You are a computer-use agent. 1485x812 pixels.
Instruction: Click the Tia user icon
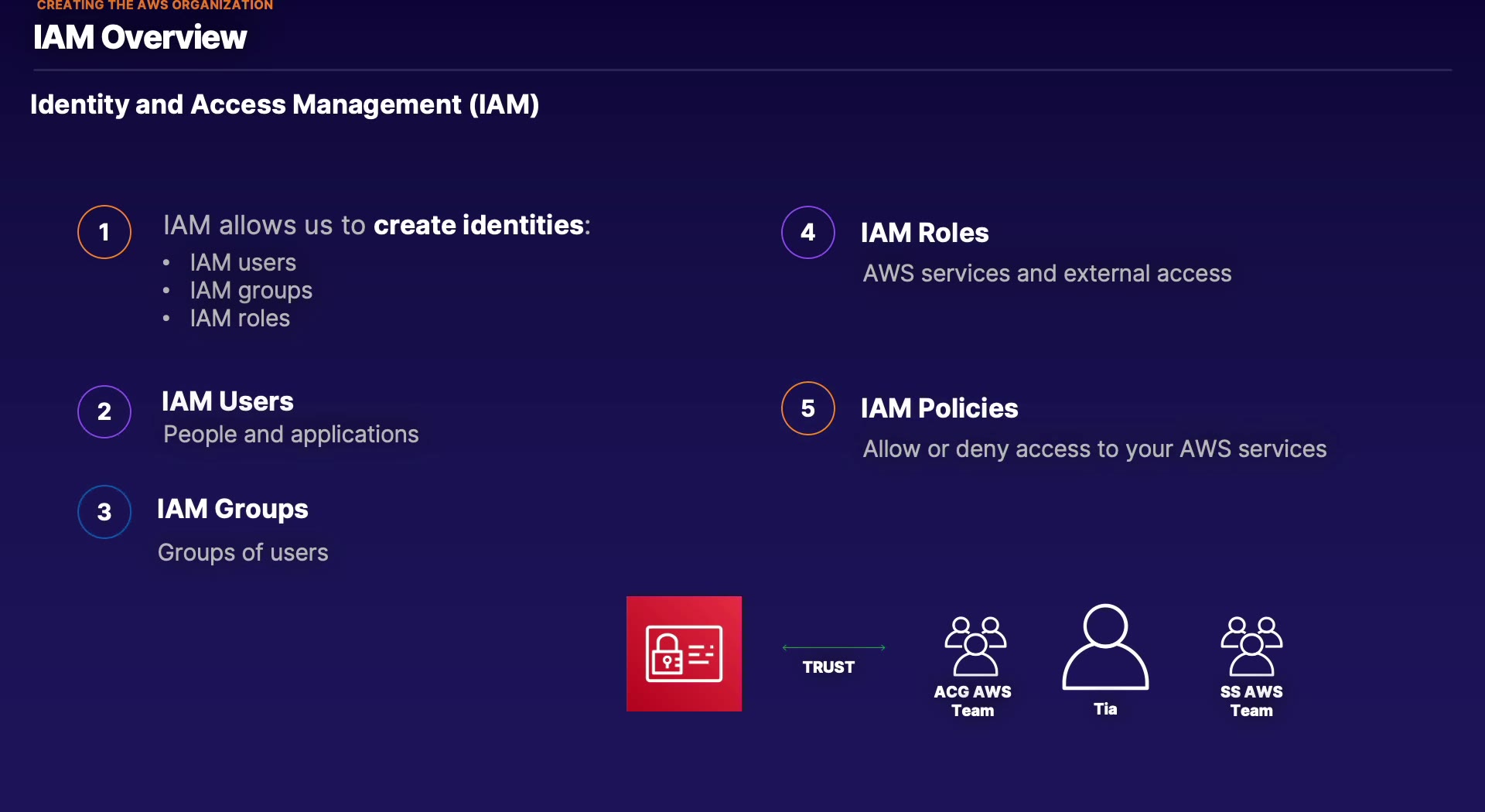[1105, 648]
